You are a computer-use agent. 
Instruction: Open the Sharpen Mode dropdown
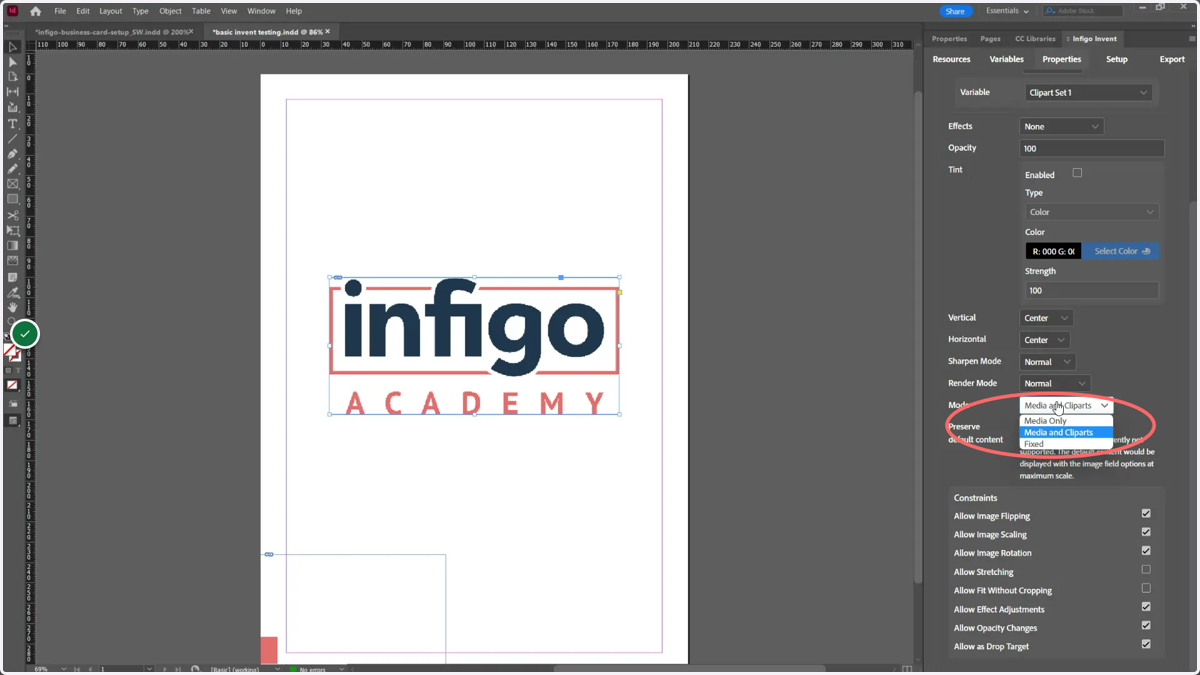pyautogui.click(x=1047, y=362)
